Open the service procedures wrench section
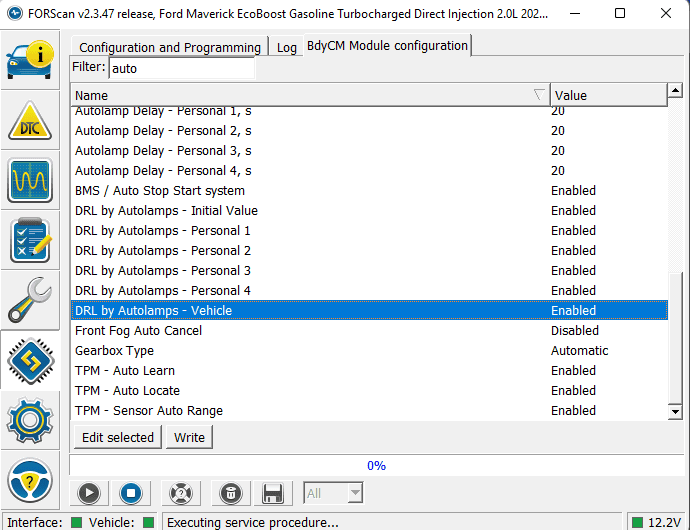This screenshot has width=690, height=530. [x=30, y=300]
